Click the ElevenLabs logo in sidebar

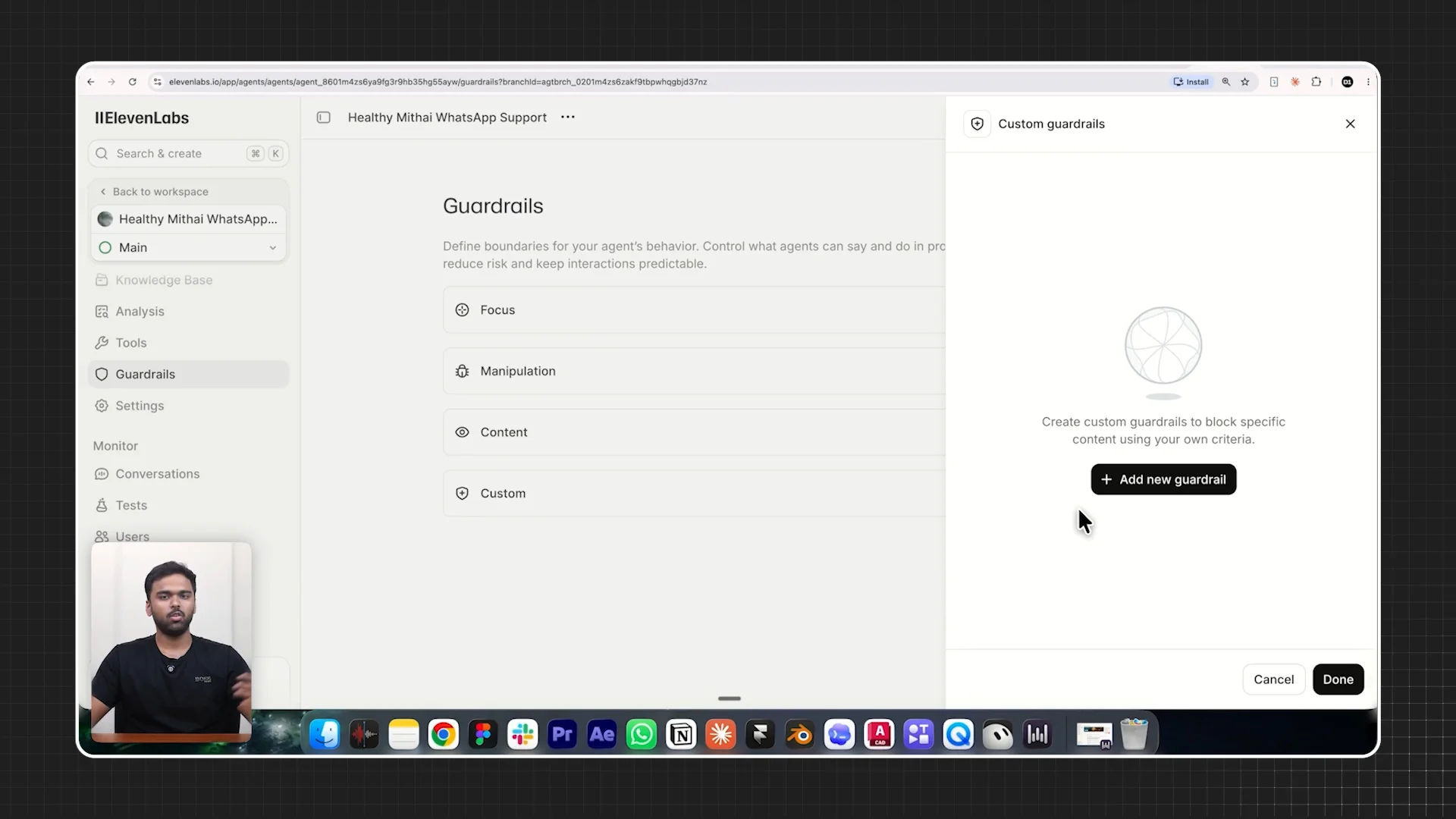pos(142,118)
